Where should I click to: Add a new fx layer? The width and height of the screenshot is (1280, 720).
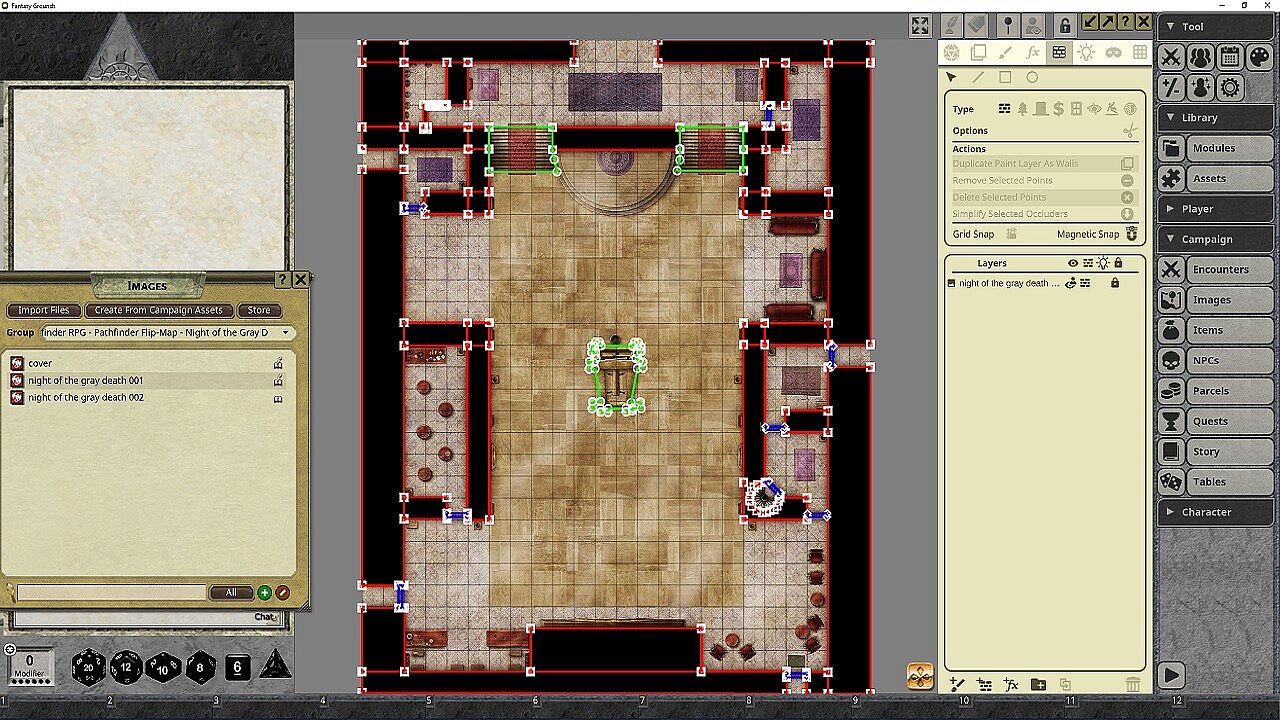click(1011, 684)
